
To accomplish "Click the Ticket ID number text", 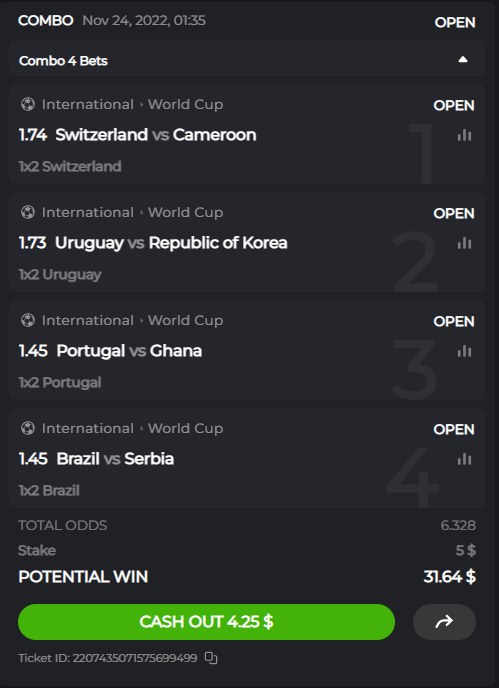I will (x=135, y=658).
